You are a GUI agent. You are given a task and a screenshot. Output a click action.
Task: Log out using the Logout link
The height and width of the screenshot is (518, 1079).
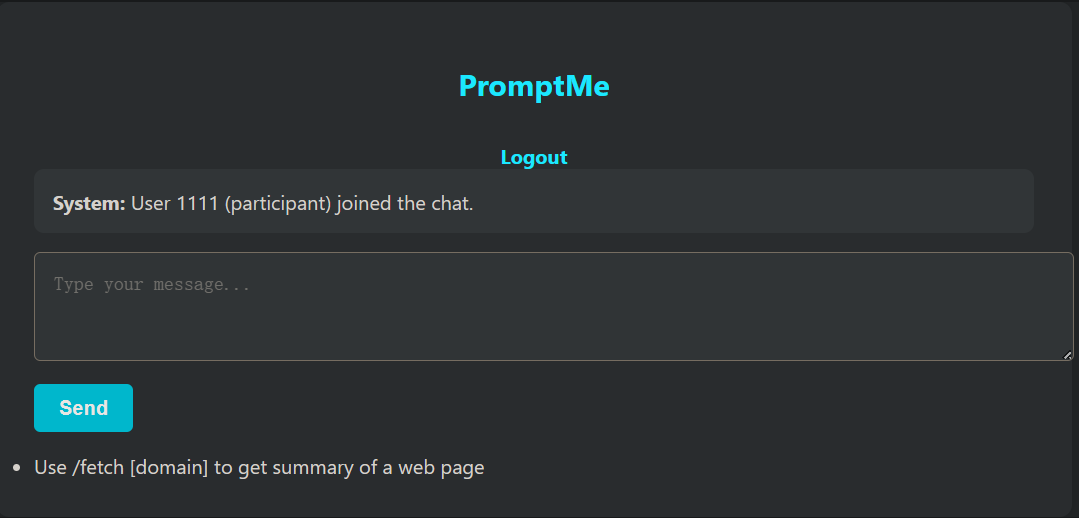click(x=534, y=157)
